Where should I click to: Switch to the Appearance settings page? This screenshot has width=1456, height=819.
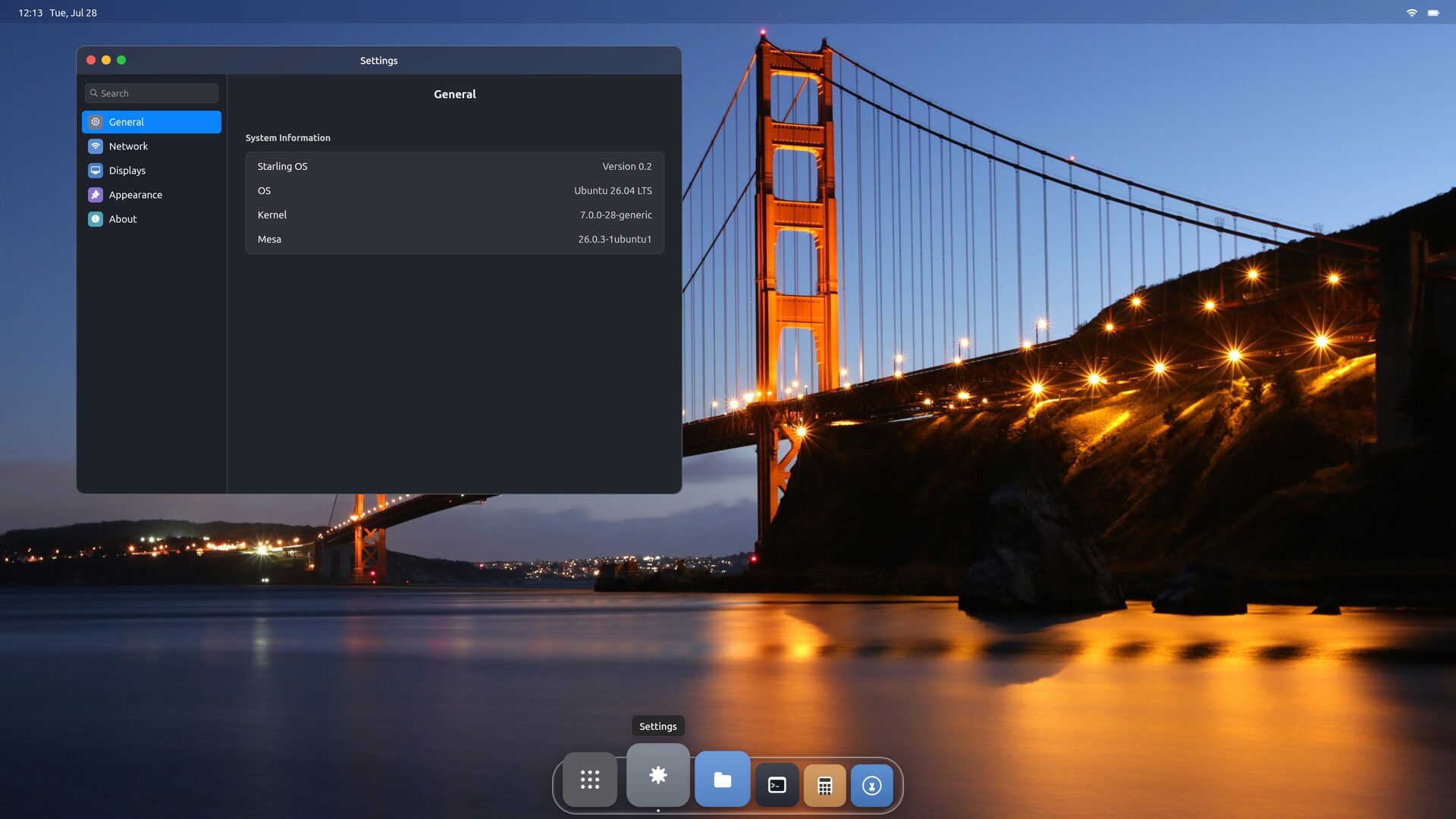[152, 195]
